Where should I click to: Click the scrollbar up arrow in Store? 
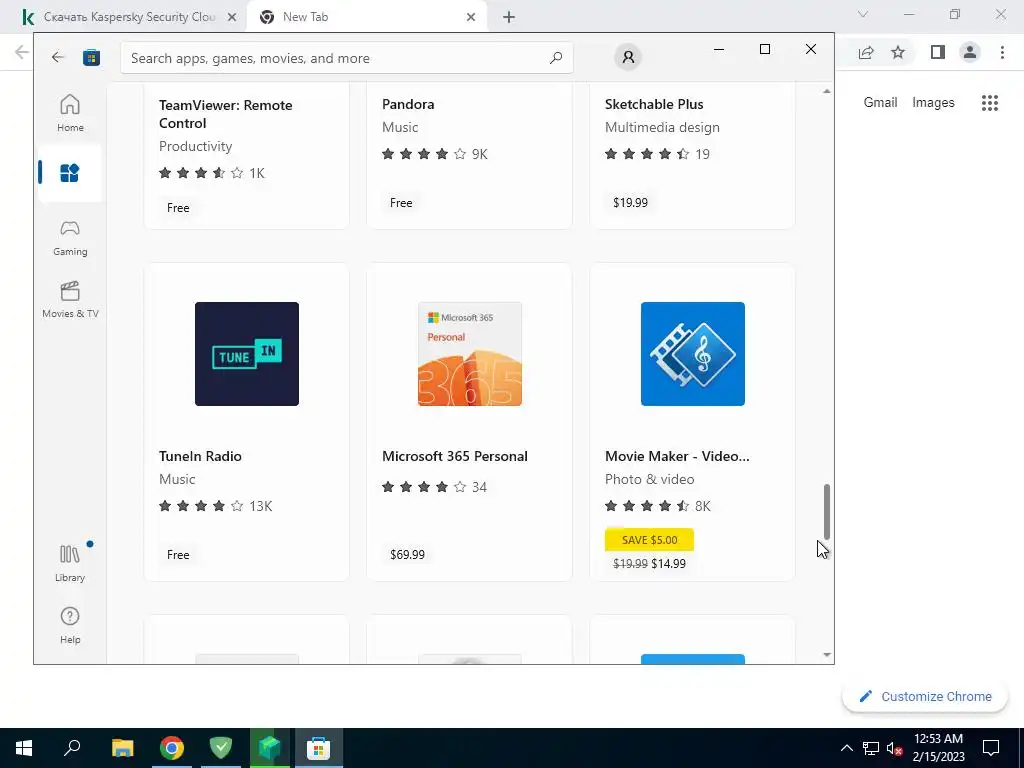pos(827,91)
